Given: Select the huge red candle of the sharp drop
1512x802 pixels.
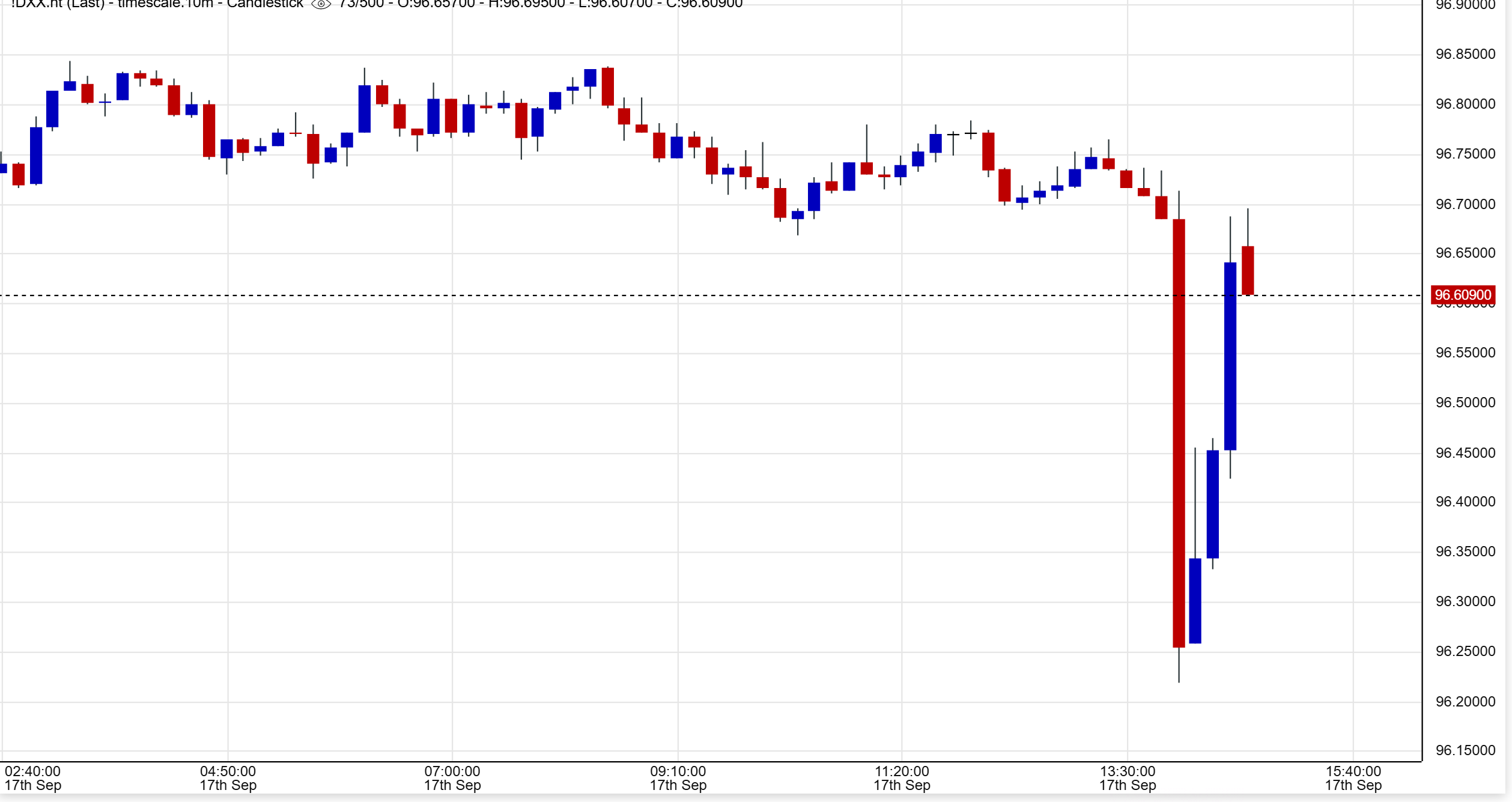Looking at the screenshot, I should point(1179,433).
